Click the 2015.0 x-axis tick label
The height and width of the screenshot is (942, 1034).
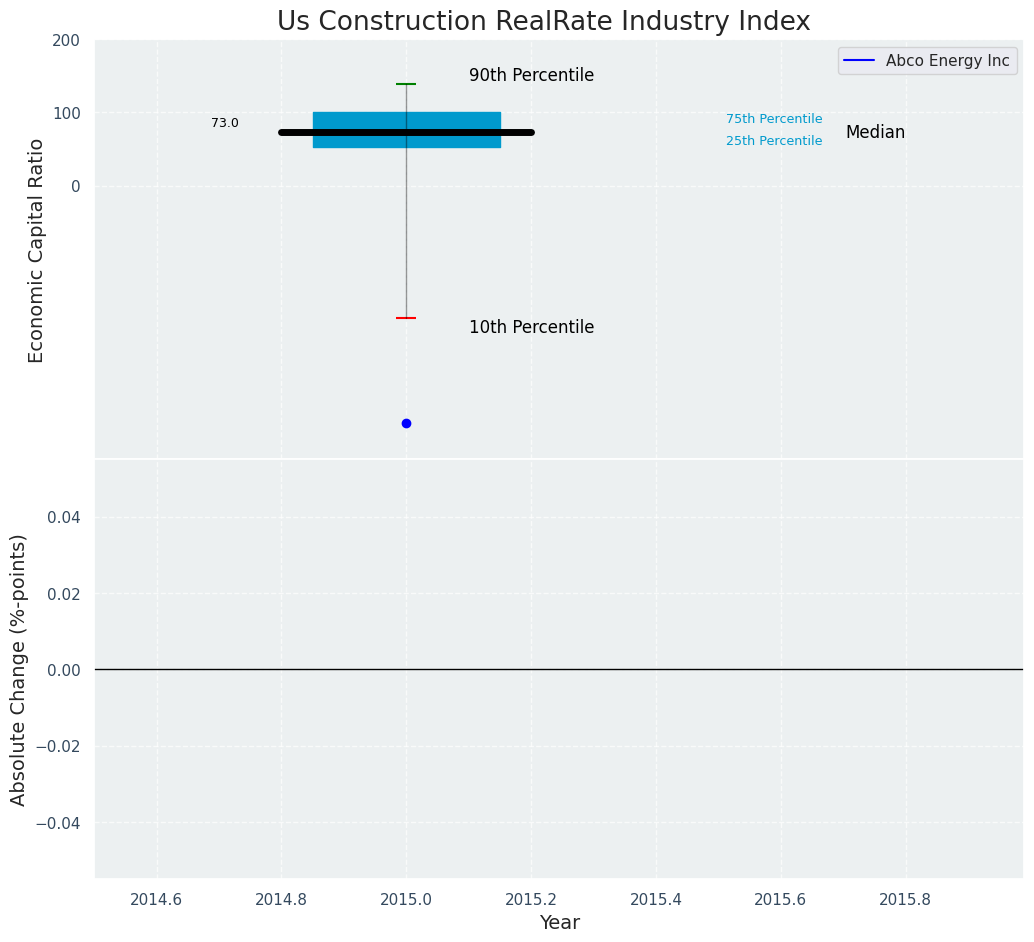[x=406, y=898]
